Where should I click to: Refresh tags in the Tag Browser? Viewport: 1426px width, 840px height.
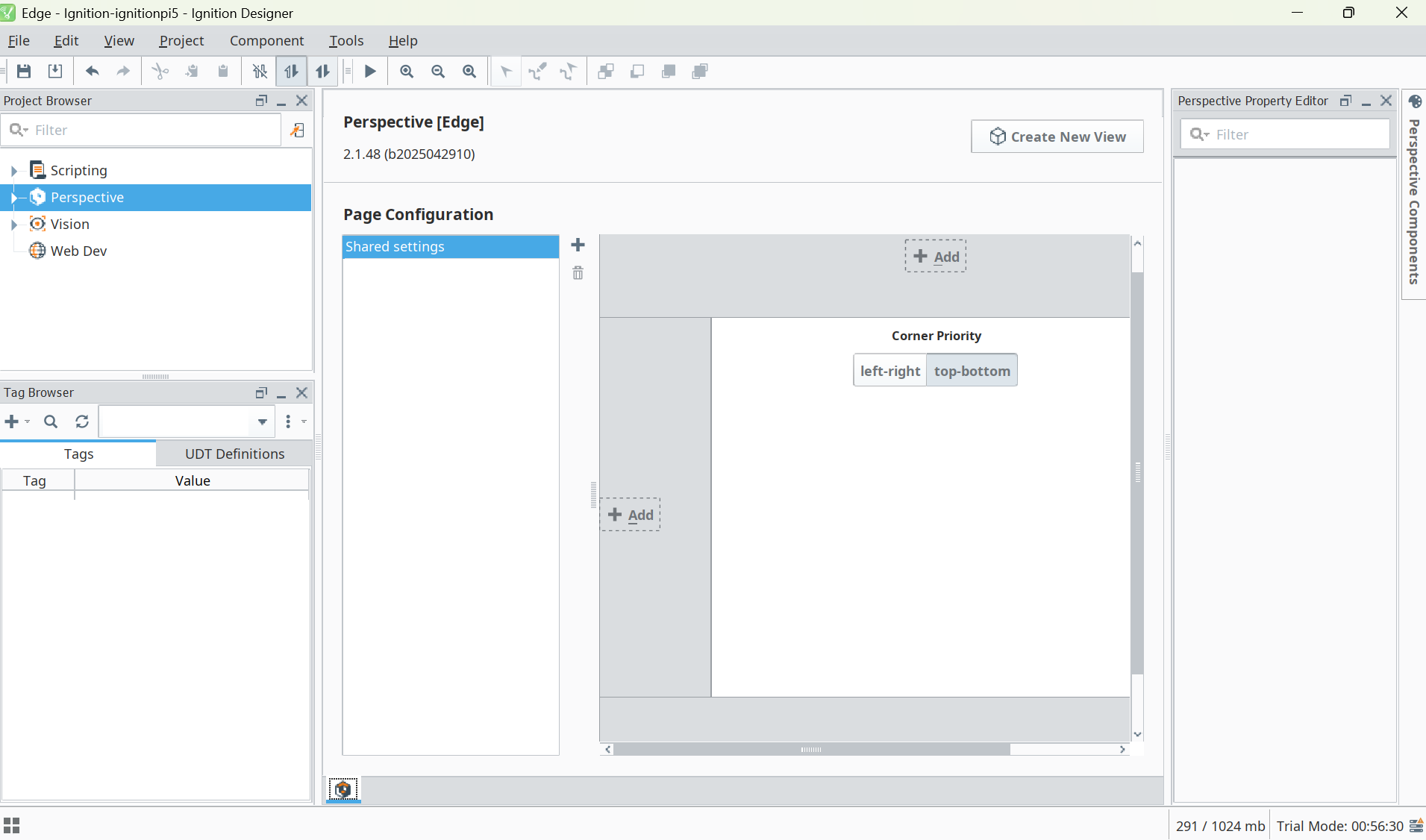tap(82, 421)
